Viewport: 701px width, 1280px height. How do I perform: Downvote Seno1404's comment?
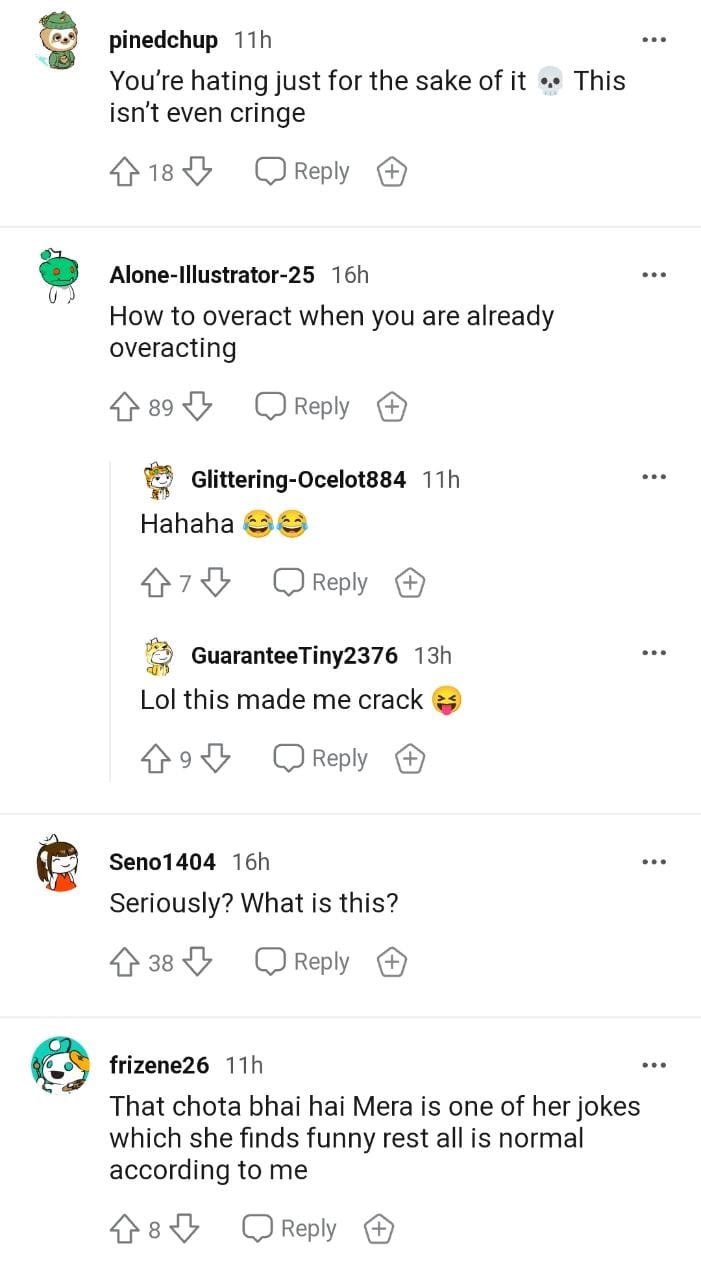[198, 962]
